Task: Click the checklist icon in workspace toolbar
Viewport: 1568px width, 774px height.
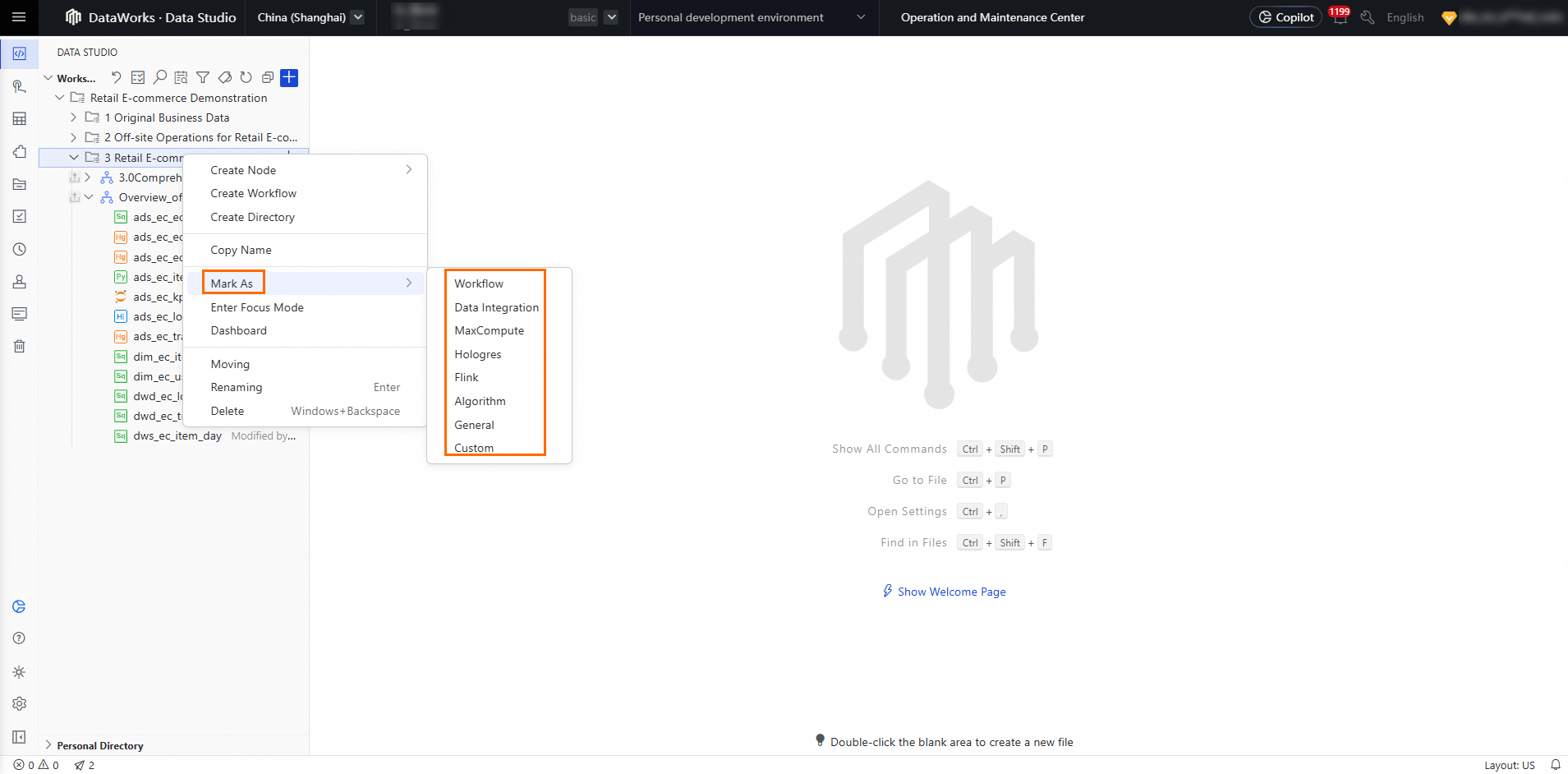Action: [138, 78]
